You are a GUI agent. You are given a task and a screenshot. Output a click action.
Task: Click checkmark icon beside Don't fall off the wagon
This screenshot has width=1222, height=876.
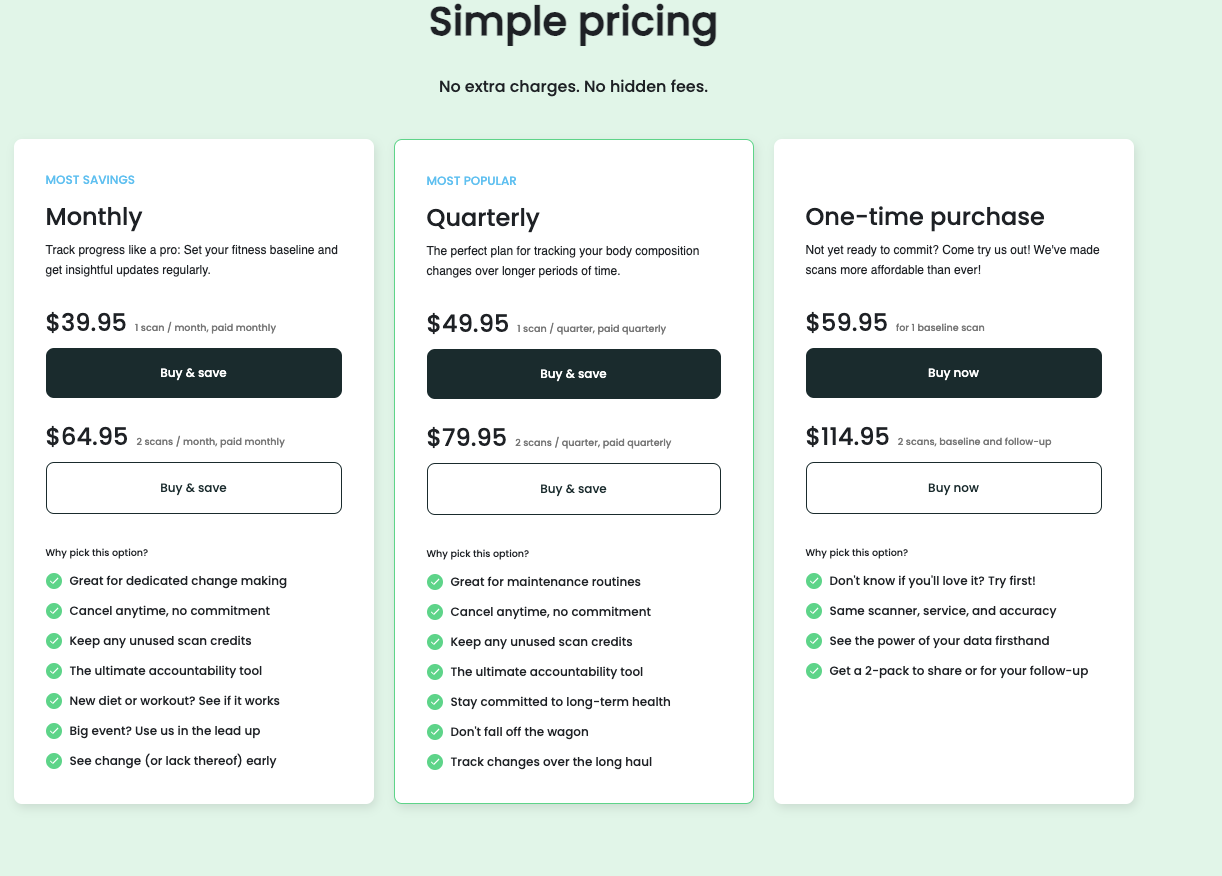(435, 732)
